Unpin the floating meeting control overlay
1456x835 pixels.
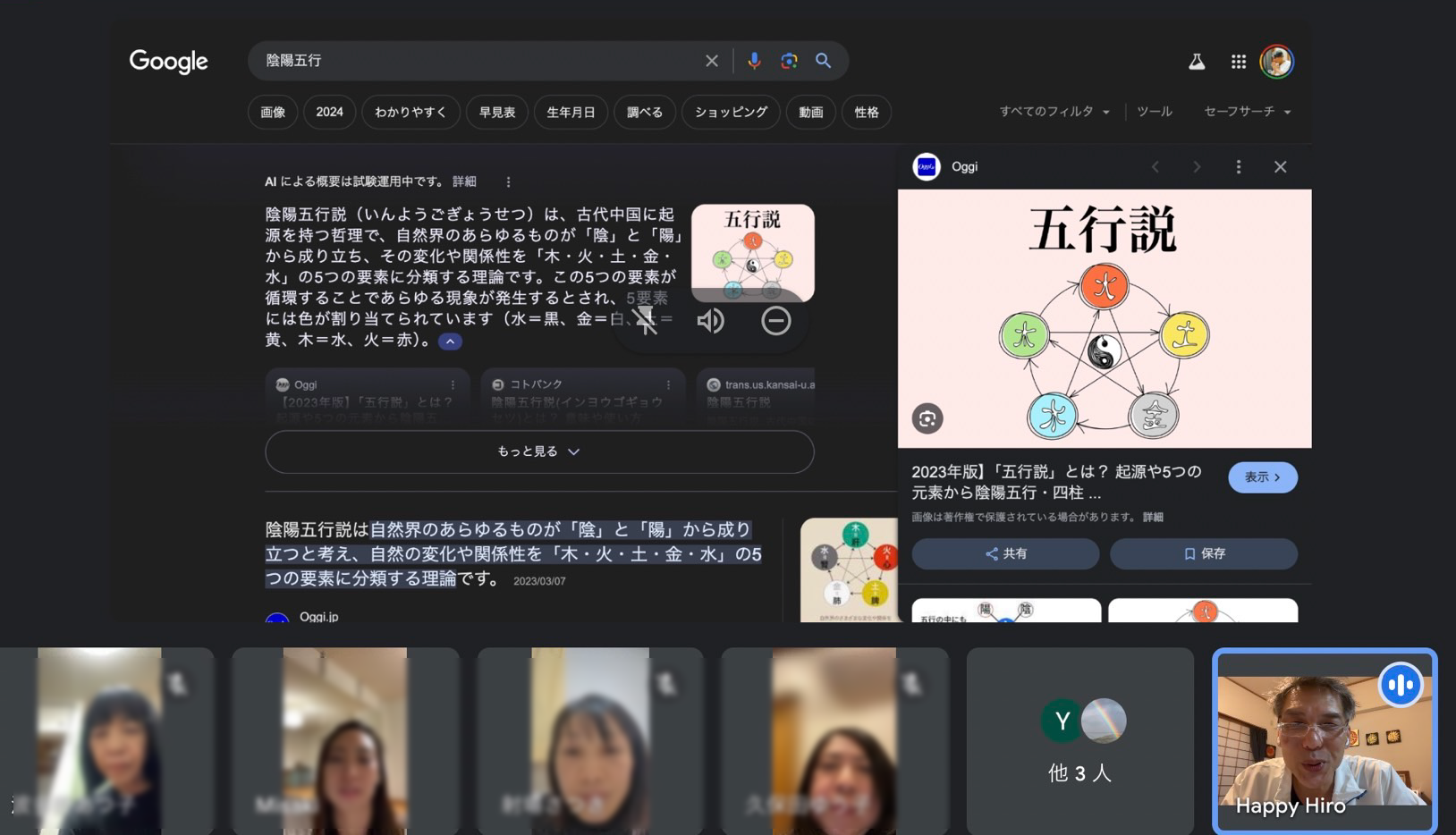[x=646, y=321]
